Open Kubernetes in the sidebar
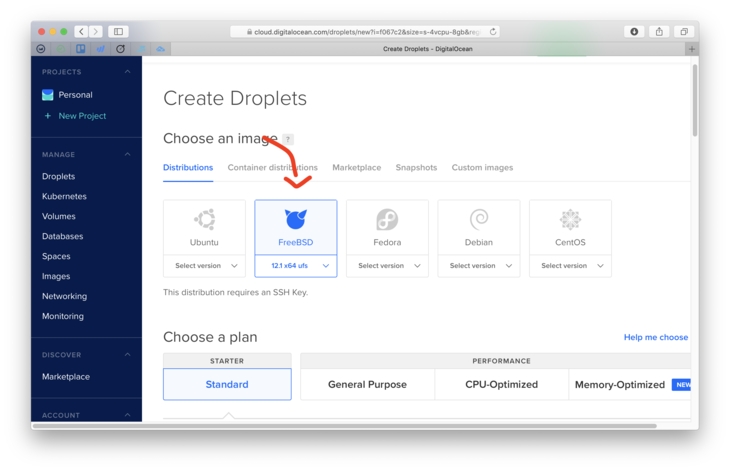730x471 pixels. coord(64,196)
